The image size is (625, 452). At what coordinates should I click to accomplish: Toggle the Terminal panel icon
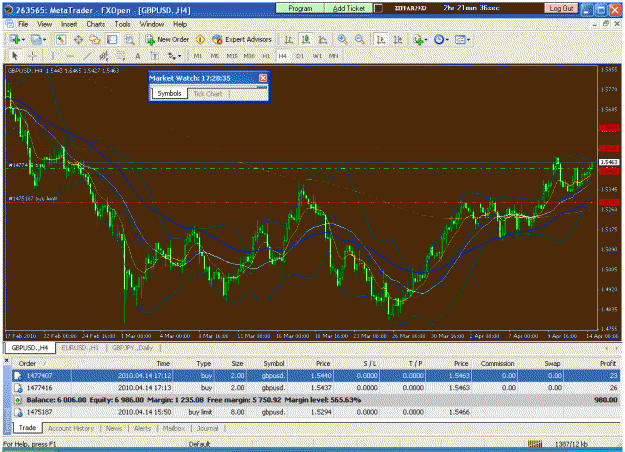(x=112, y=39)
